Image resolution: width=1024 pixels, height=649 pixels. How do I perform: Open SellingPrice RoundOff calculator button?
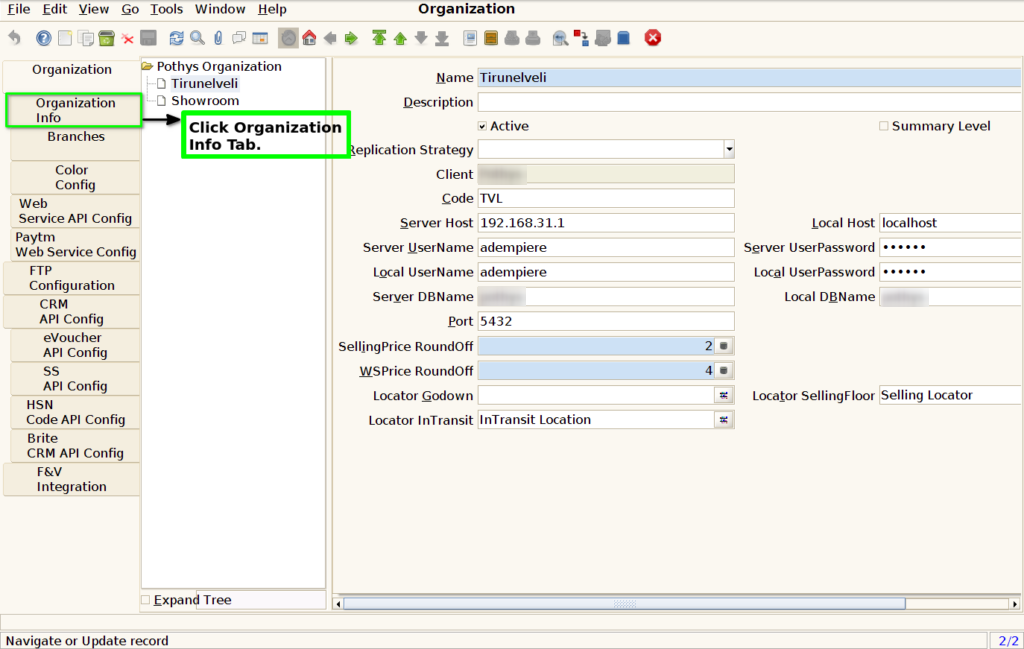pyautogui.click(x=724, y=346)
